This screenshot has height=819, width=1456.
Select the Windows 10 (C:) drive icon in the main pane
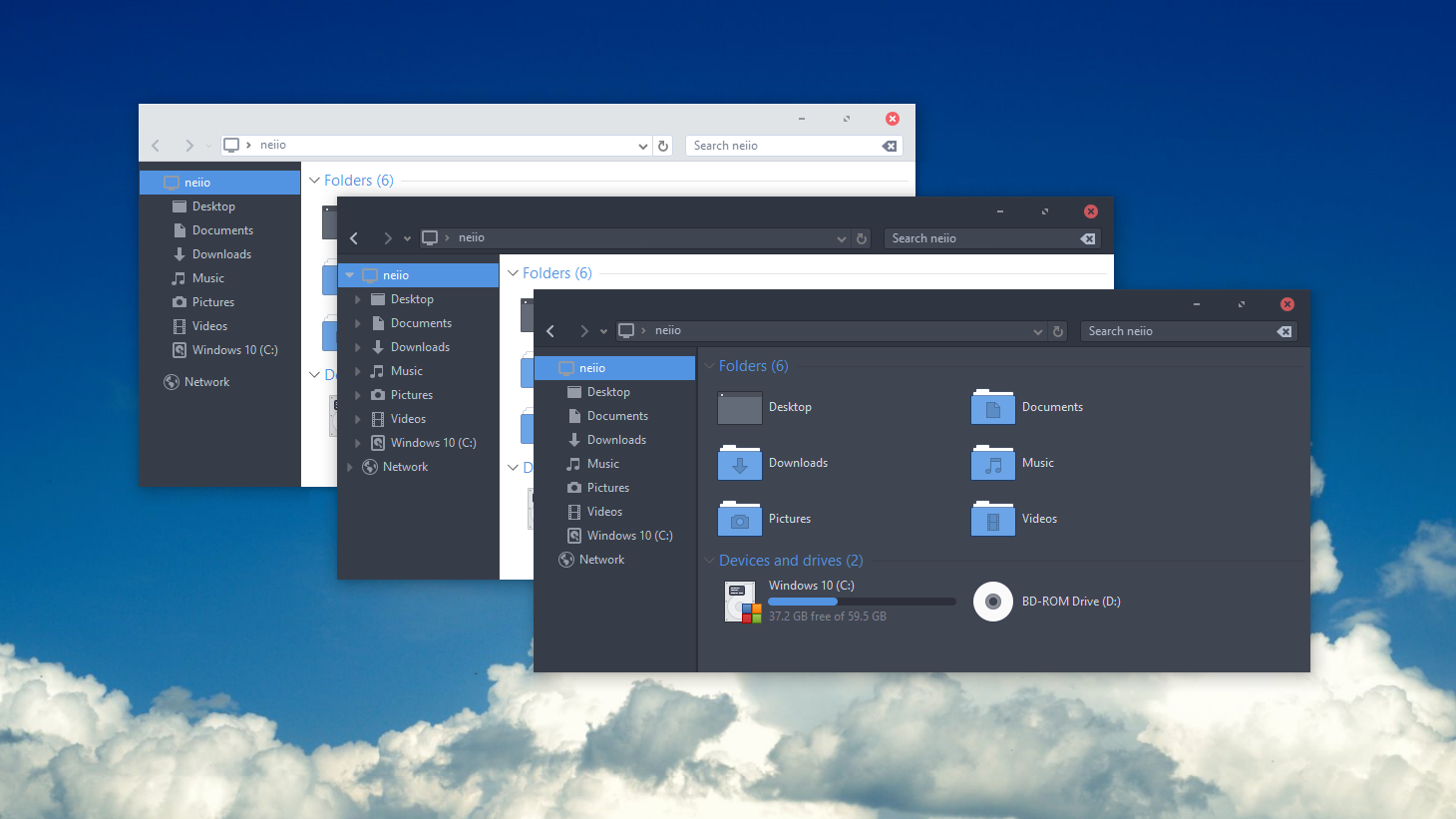(743, 602)
